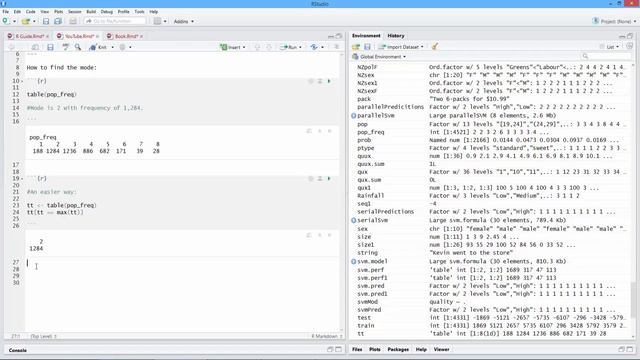Open the Session menu
Image resolution: width=640 pixels, height=360 pixels.
tap(75, 12)
